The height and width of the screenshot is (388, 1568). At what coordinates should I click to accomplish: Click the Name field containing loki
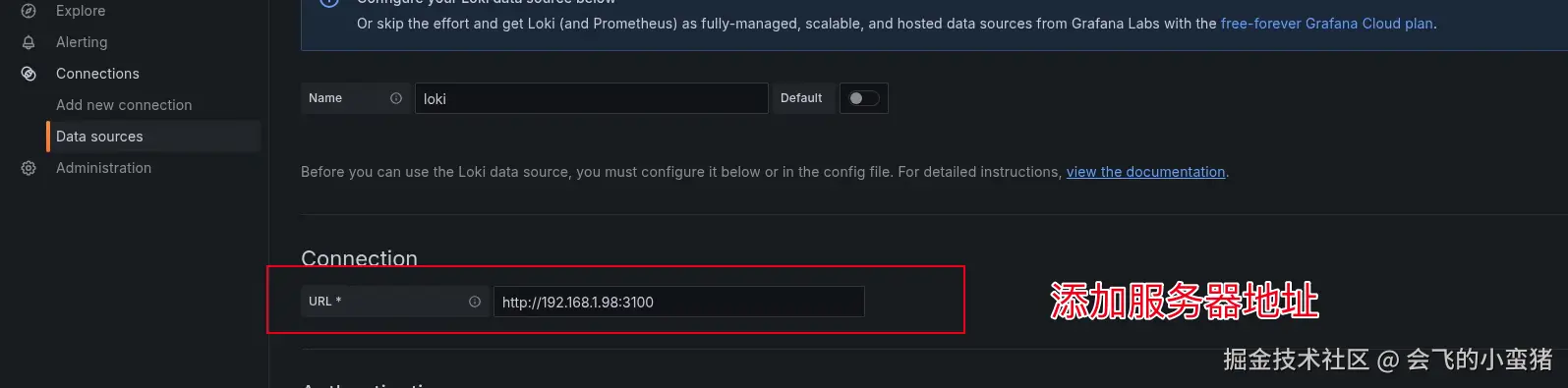tap(592, 98)
